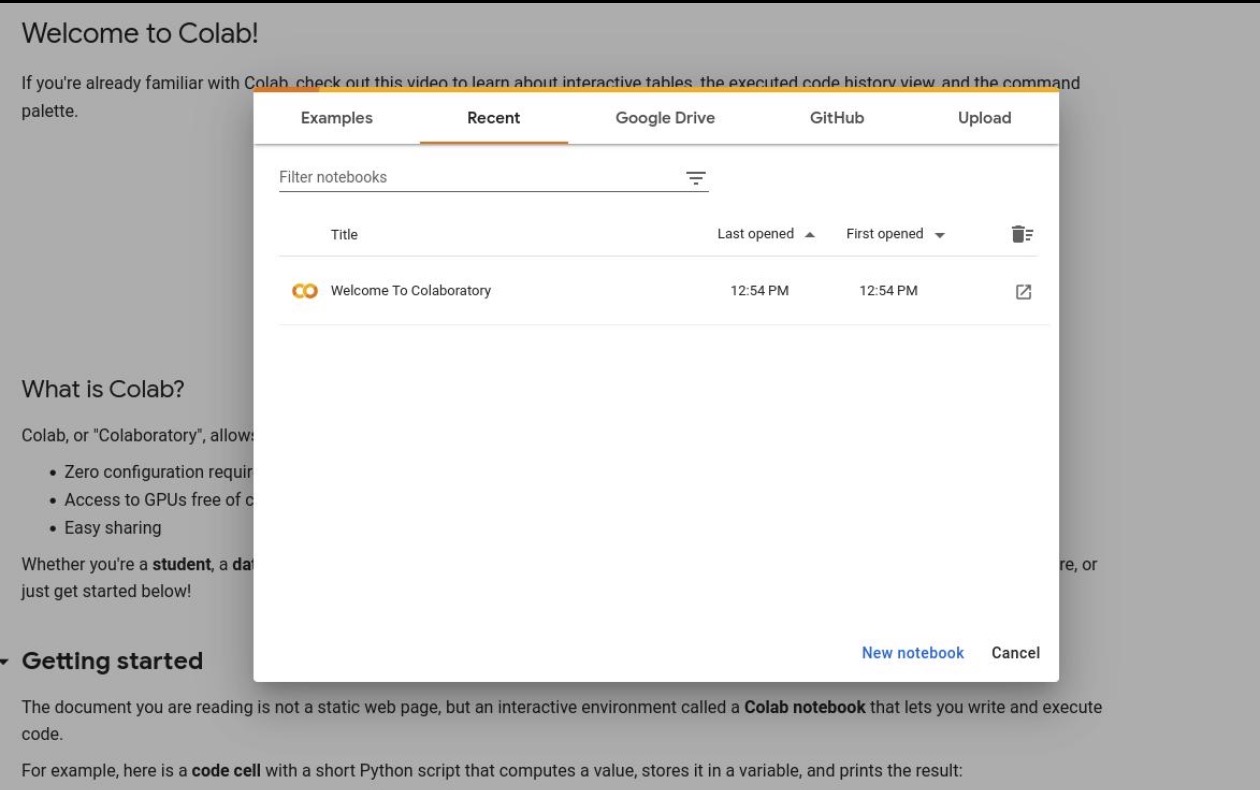Open the Upload tab

[984, 118]
